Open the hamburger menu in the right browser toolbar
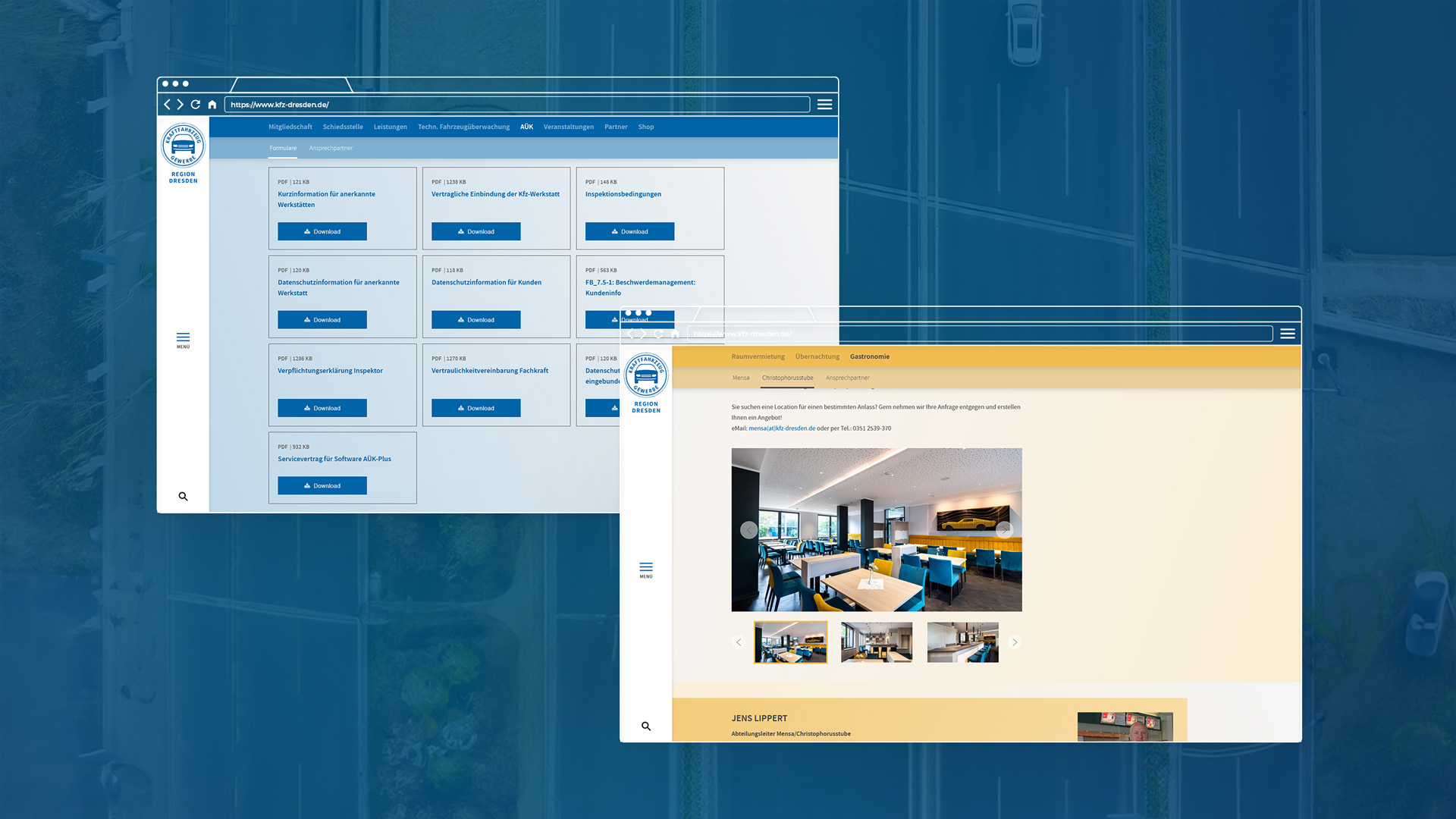The image size is (1456, 819). [1288, 334]
